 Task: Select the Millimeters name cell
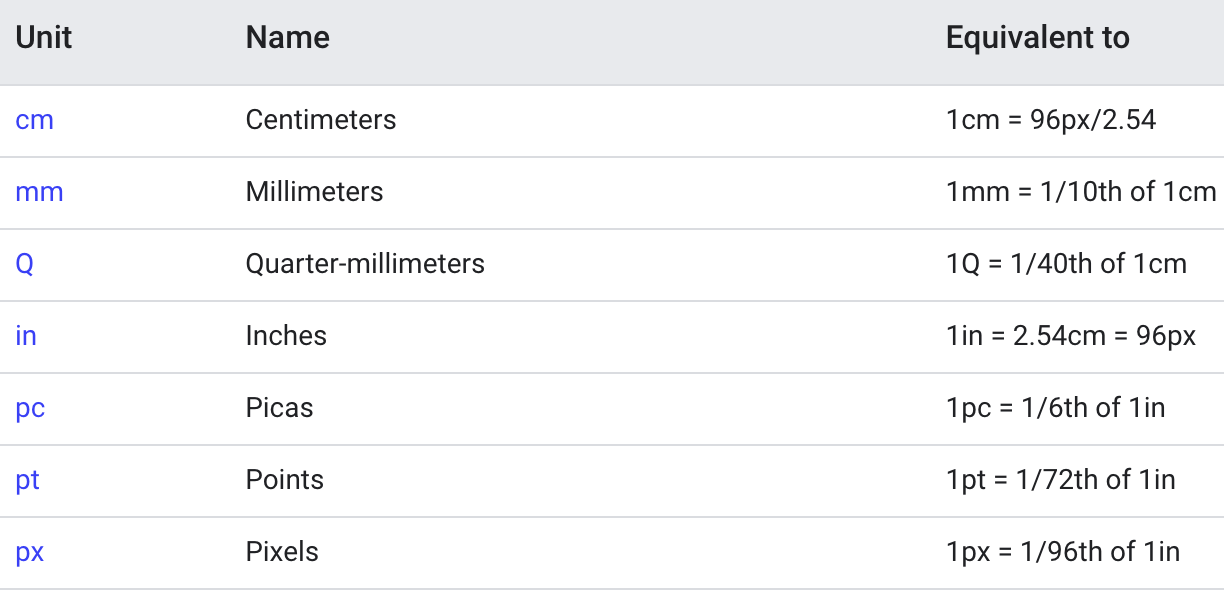click(x=314, y=193)
